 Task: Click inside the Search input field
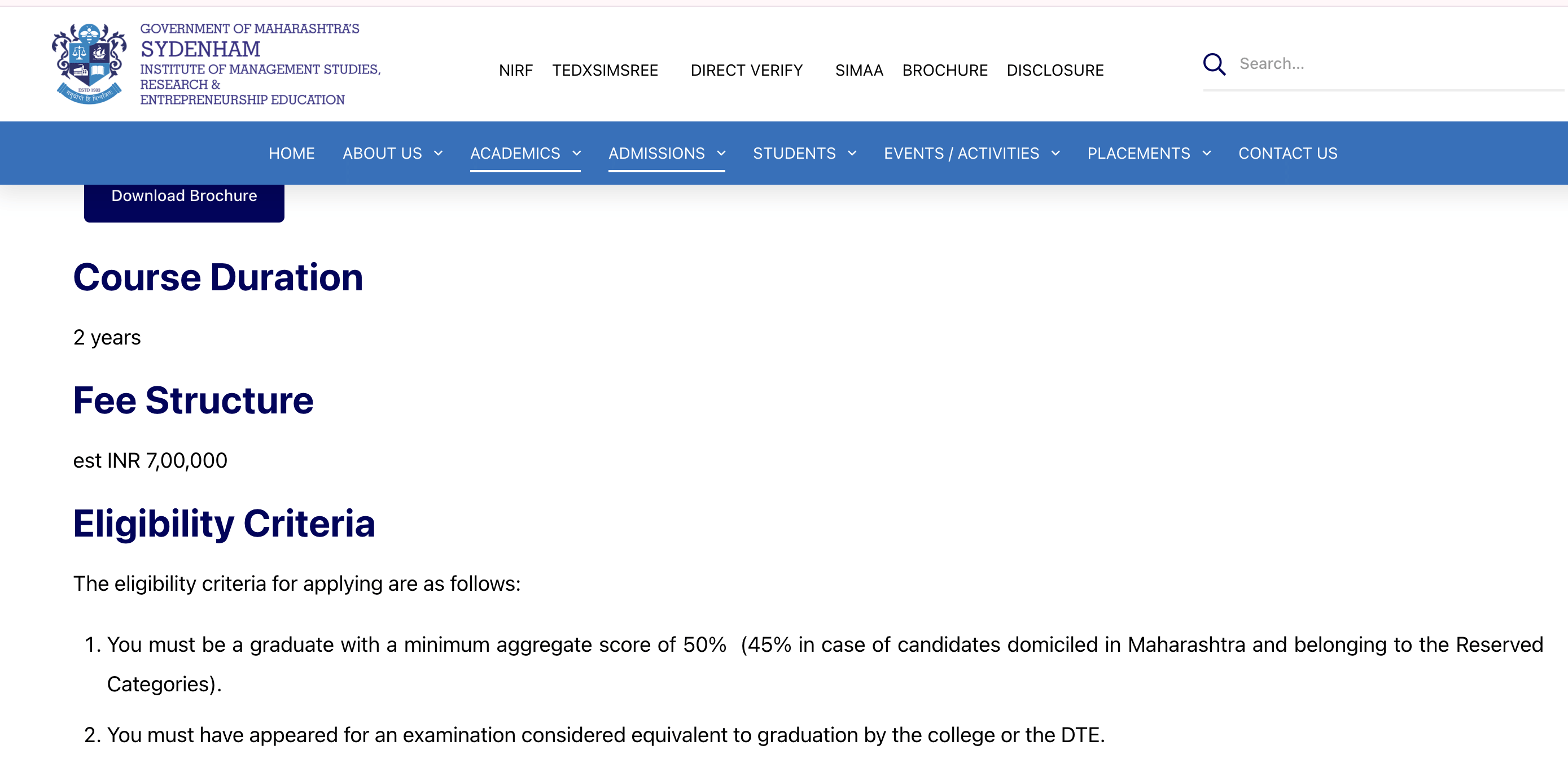point(1369,63)
